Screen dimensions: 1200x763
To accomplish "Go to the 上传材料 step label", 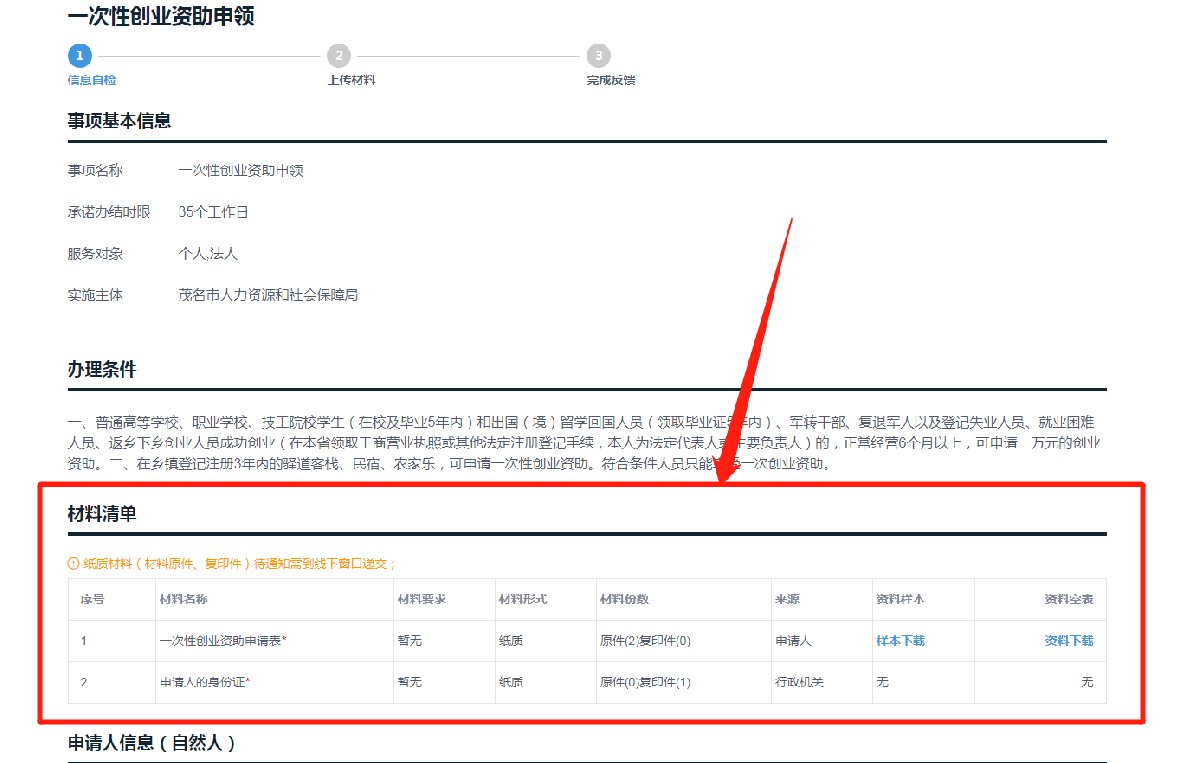I will [x=351, y=80].
